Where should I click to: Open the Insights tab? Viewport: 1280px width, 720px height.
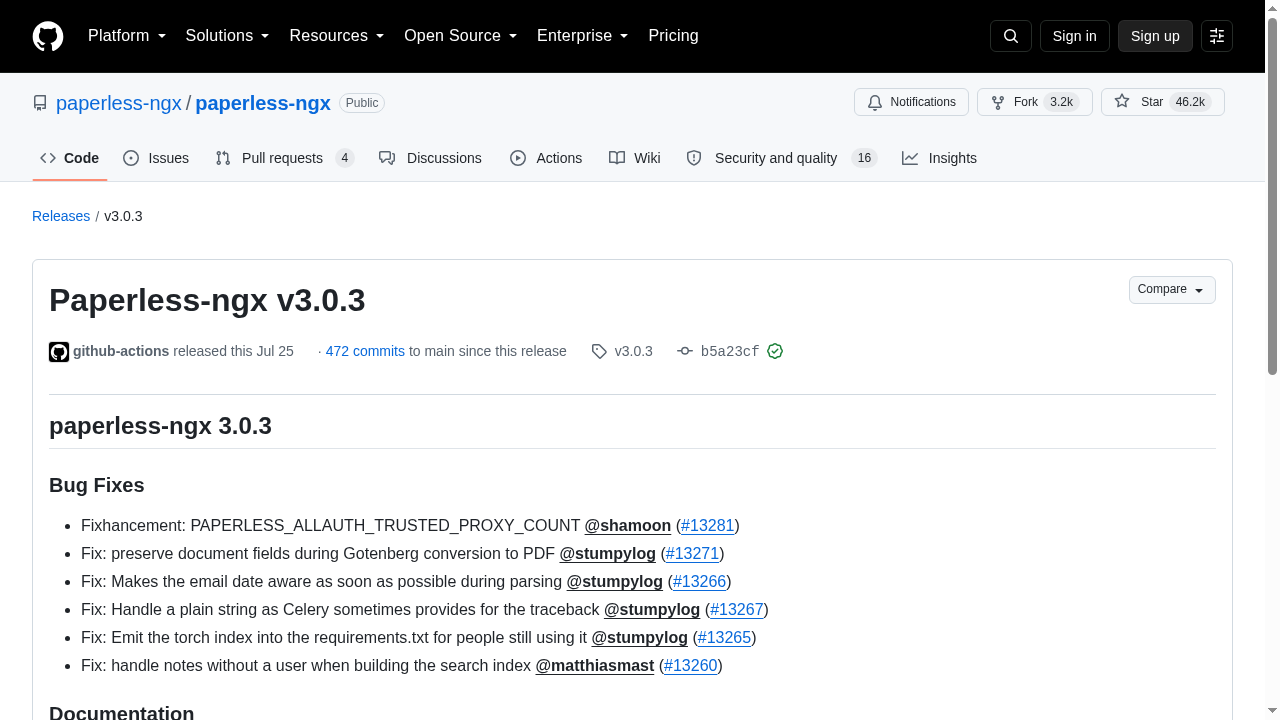point(939,158)
